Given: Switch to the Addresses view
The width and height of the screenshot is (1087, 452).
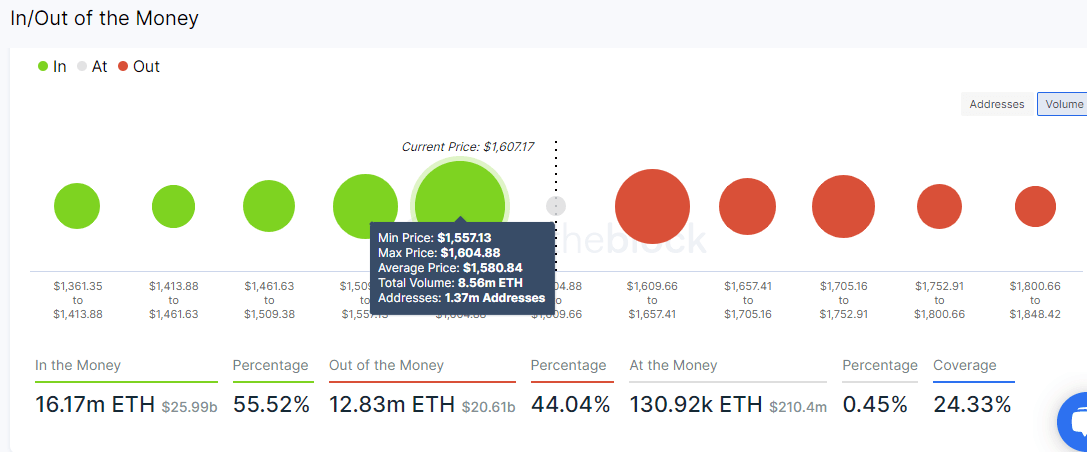Looking at the screenshot, I should click(x=997, y=104).
